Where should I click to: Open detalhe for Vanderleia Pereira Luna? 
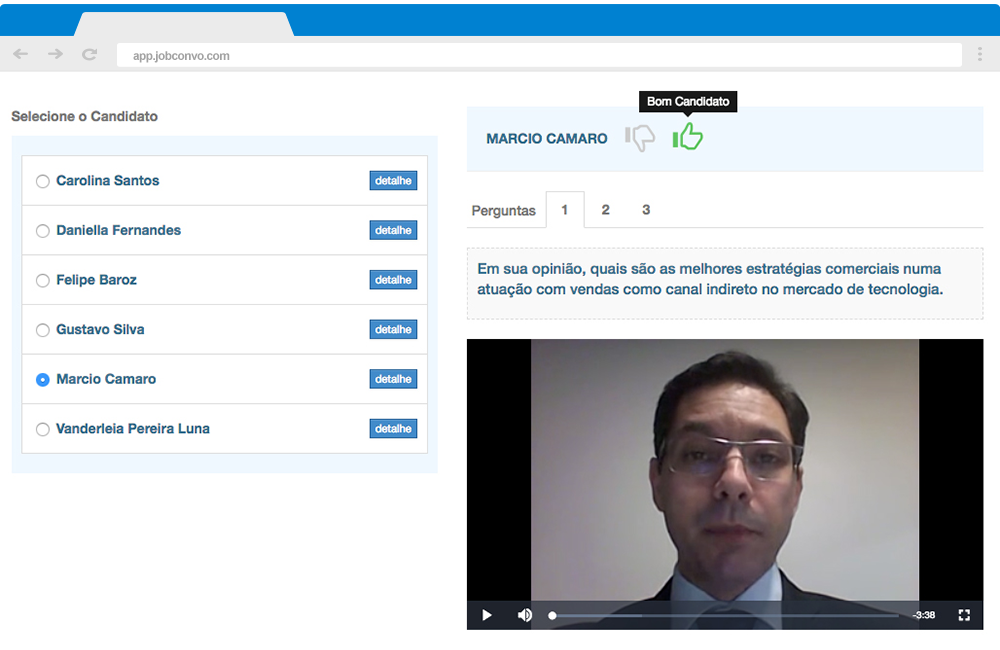tap(393, 429)
